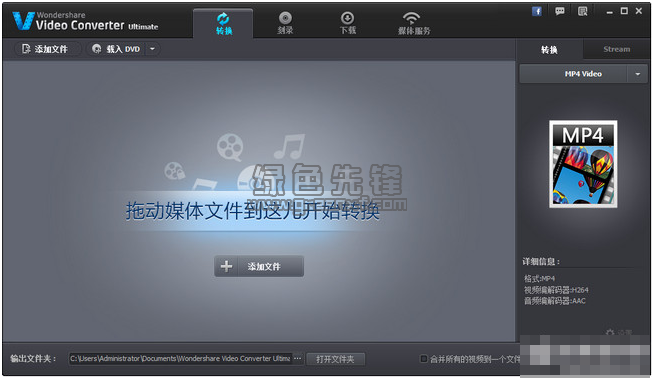Expand the MP4 Video format dropdown arrow
Screen dimensions: 654x379
pos(638,74)
